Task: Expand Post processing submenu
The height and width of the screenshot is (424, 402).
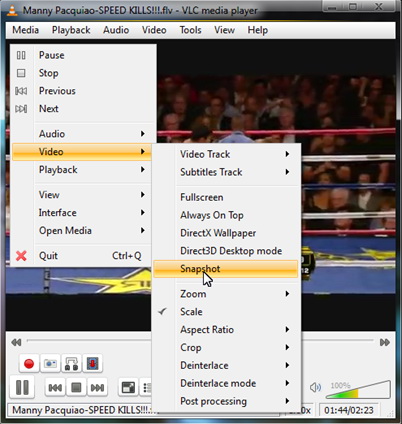Action: [225, 401]
